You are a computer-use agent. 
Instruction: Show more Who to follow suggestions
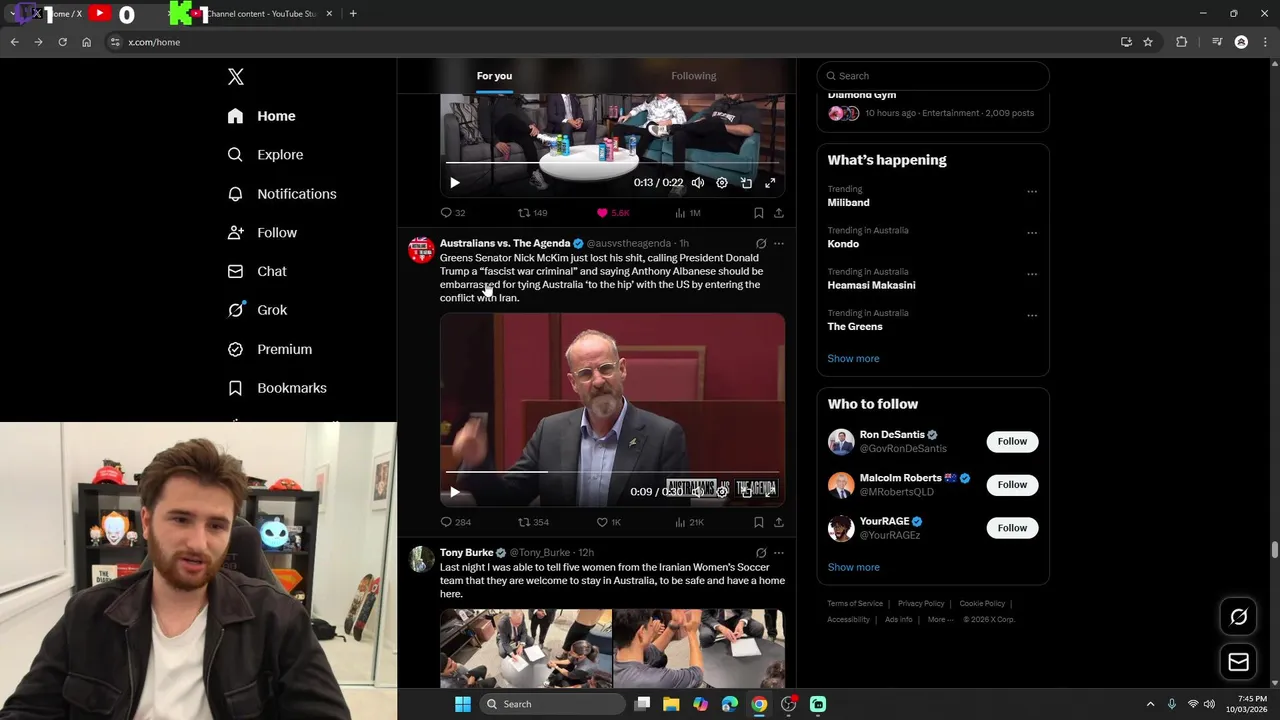coord(853,568)
